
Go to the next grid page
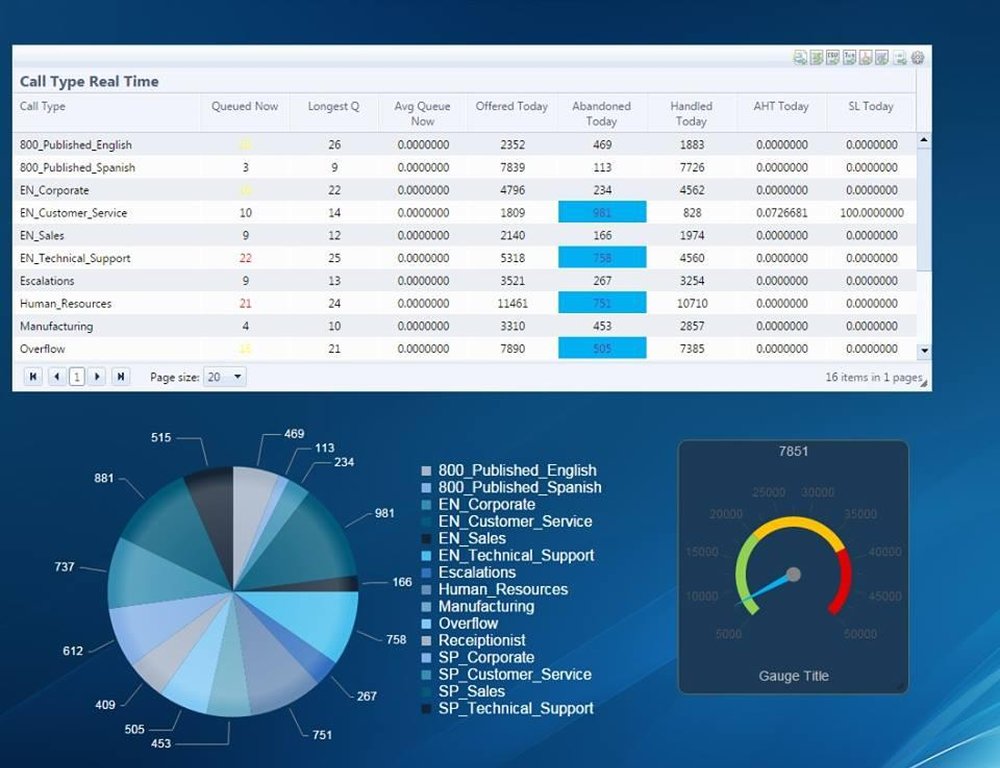(x=97, y=376)
